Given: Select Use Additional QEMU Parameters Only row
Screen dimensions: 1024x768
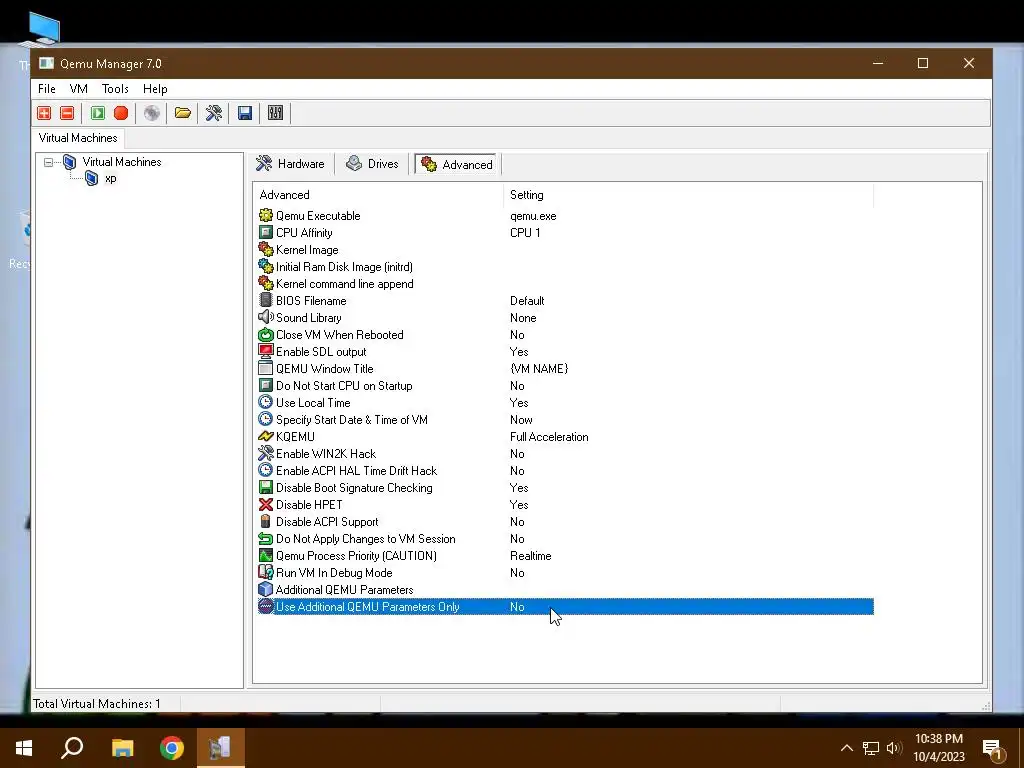Looking at the screenshot, I should [566, 606].
